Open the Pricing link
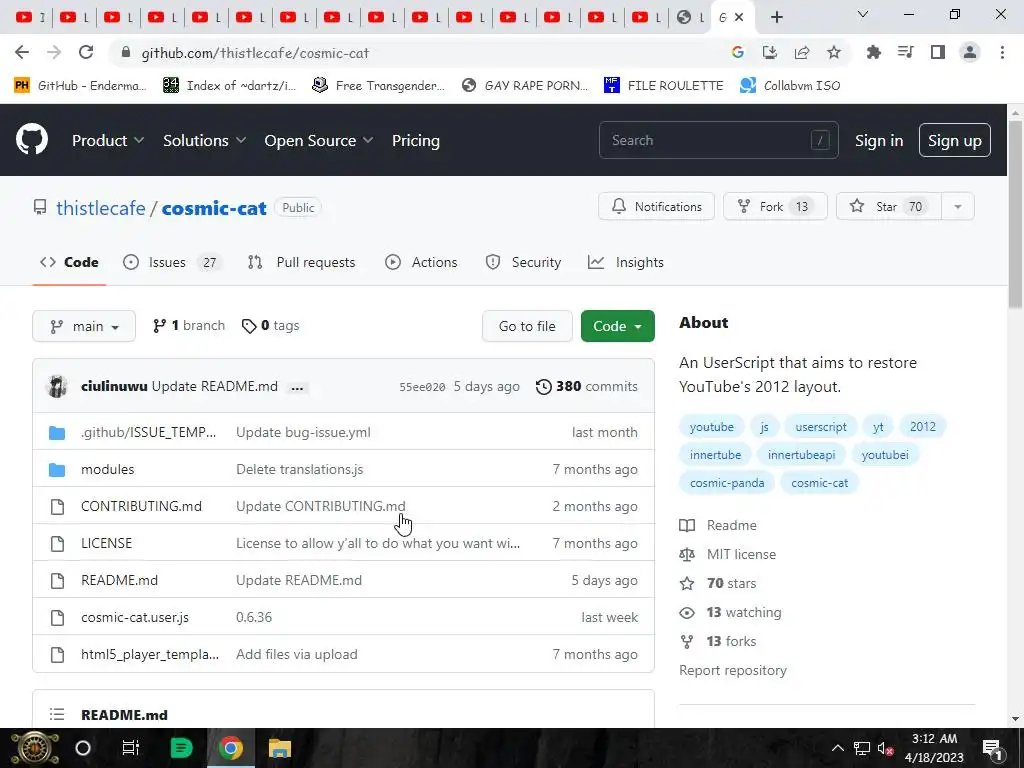Screen dimensions: 1024x768 click(415, 140)
